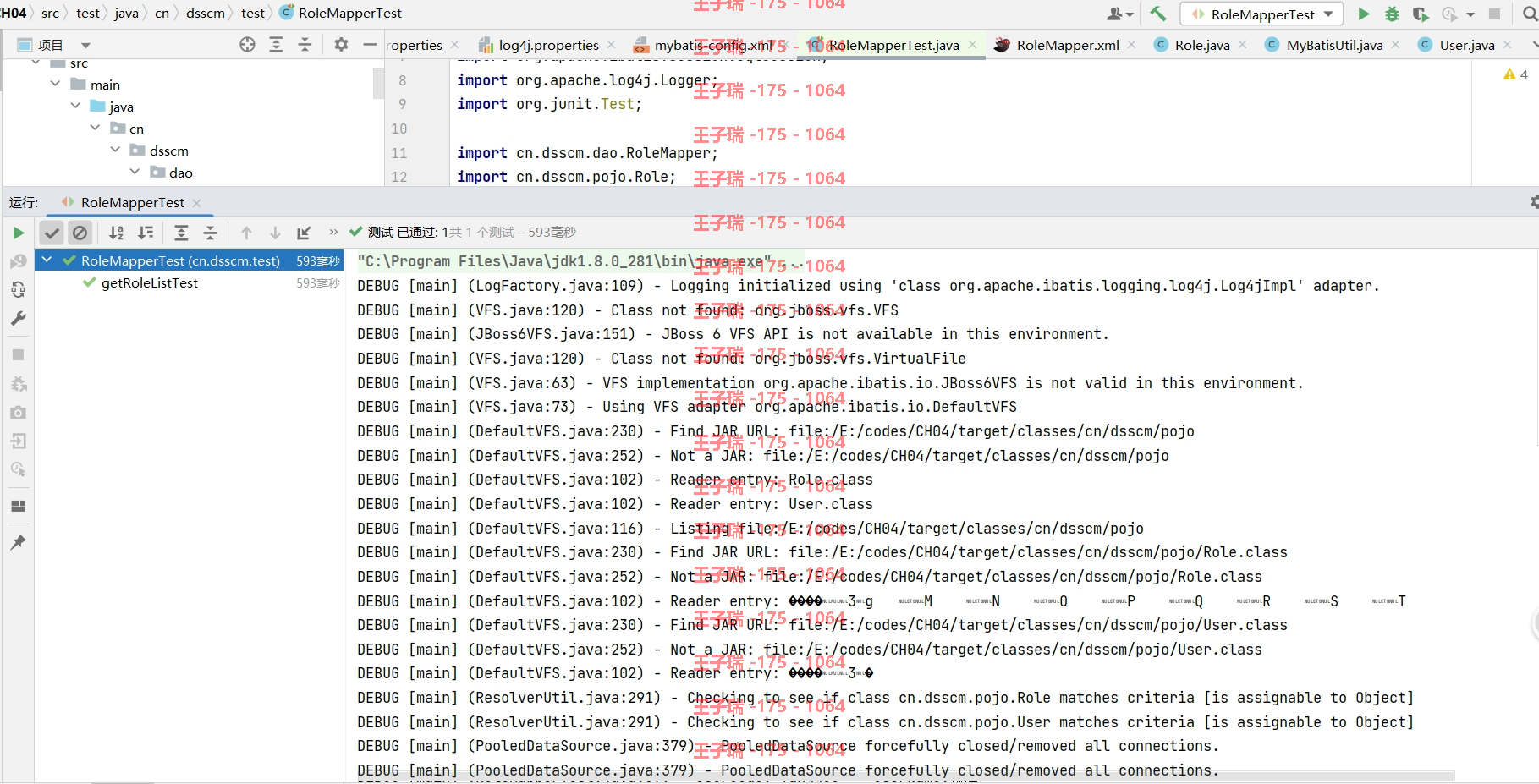
Task: Collapse all test results
Action: click(x=210, y=233)
